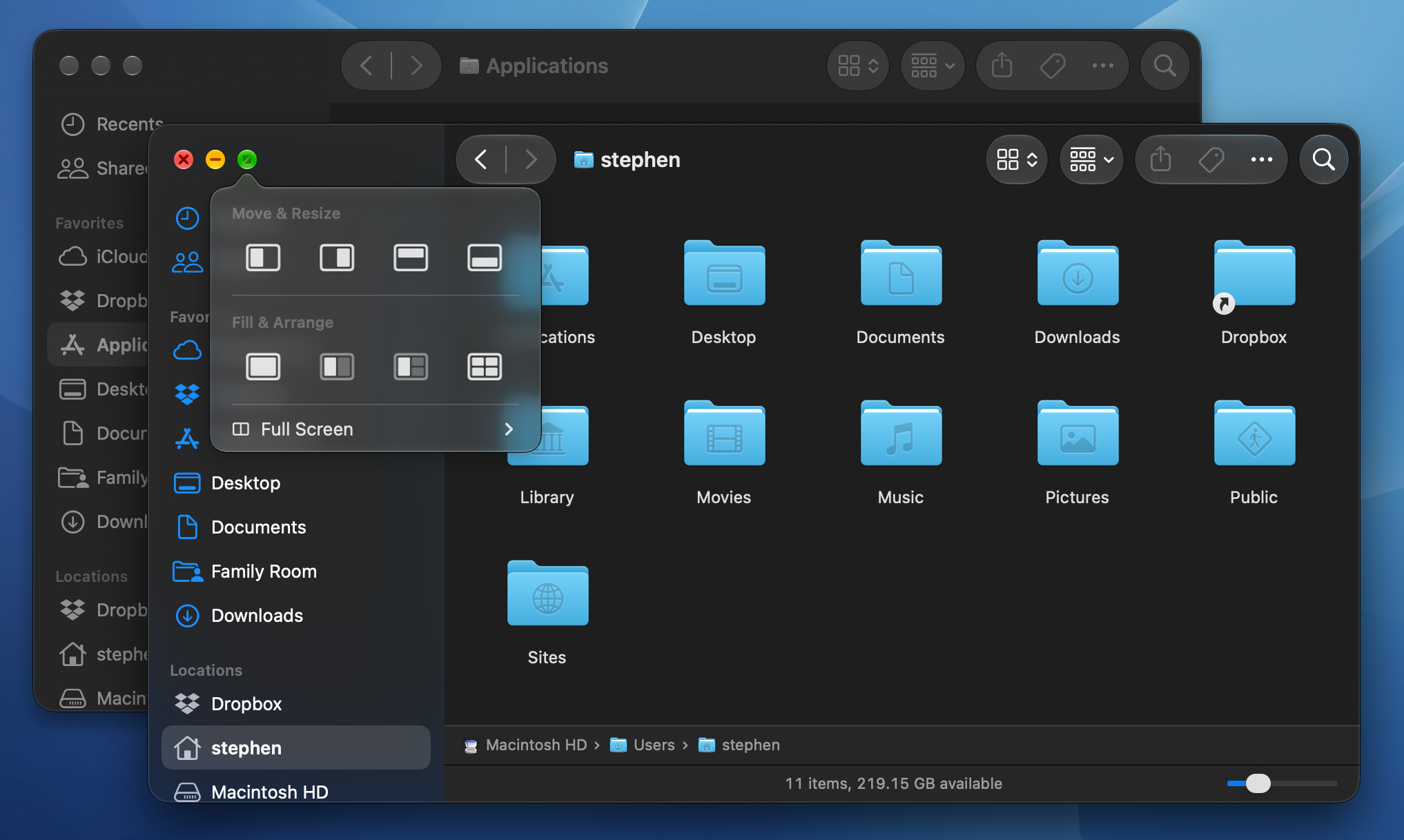The image size is (1404, 840).
Task: Click Tags icon in stephen window
Action: 1211,159
